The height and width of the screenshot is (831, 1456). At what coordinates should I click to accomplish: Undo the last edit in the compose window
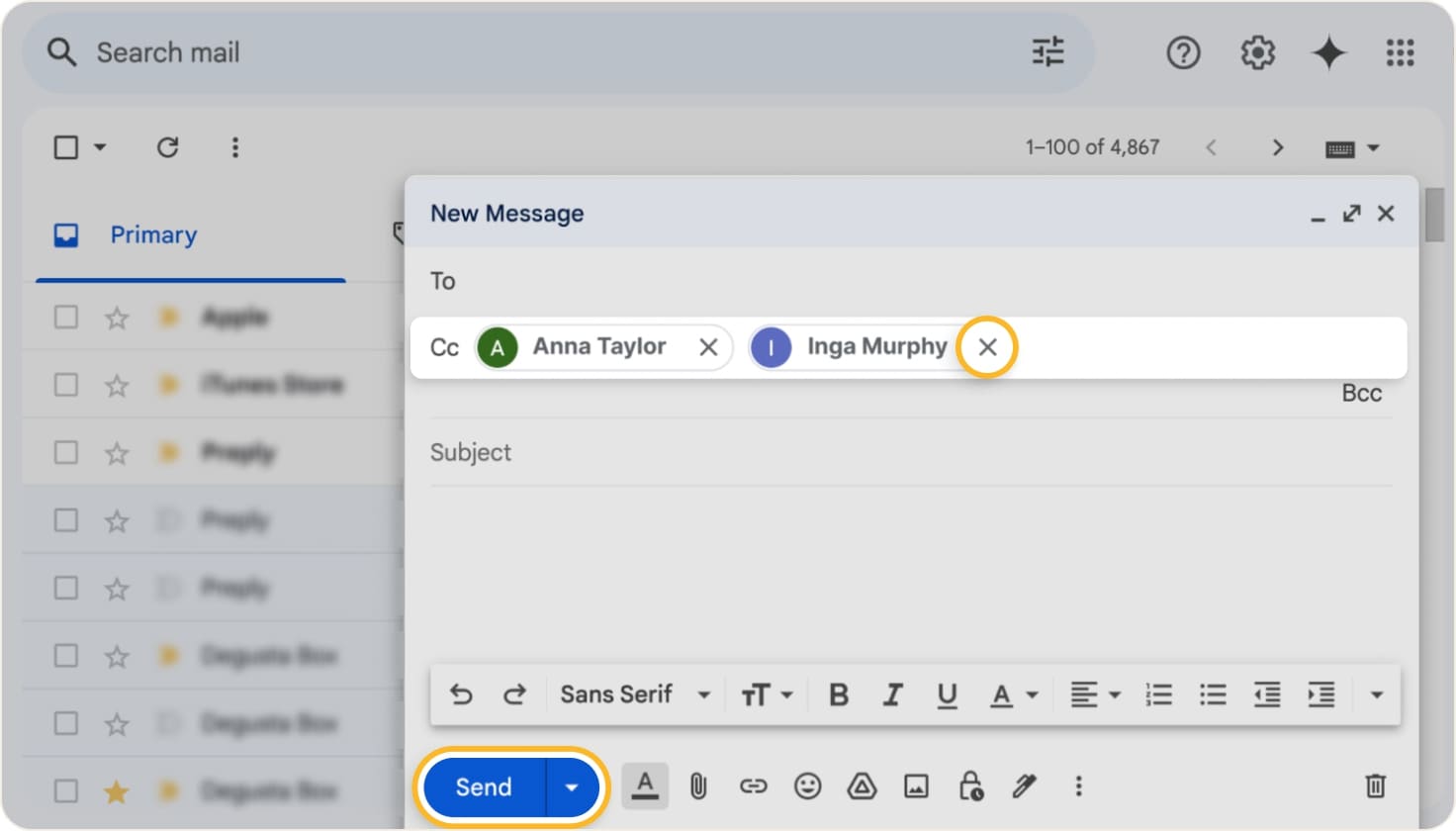click(461, 694)
